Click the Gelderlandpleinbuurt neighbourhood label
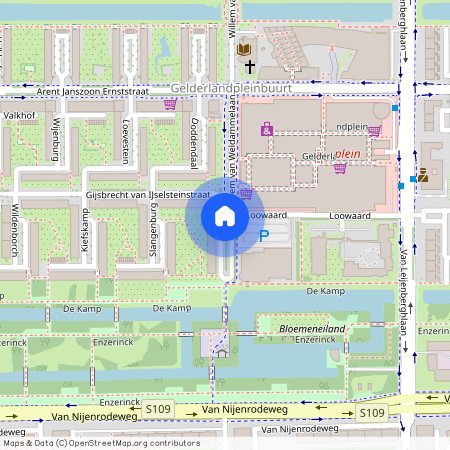The width and height of the screenshot is (450, 450). click(x=231, y=88)
